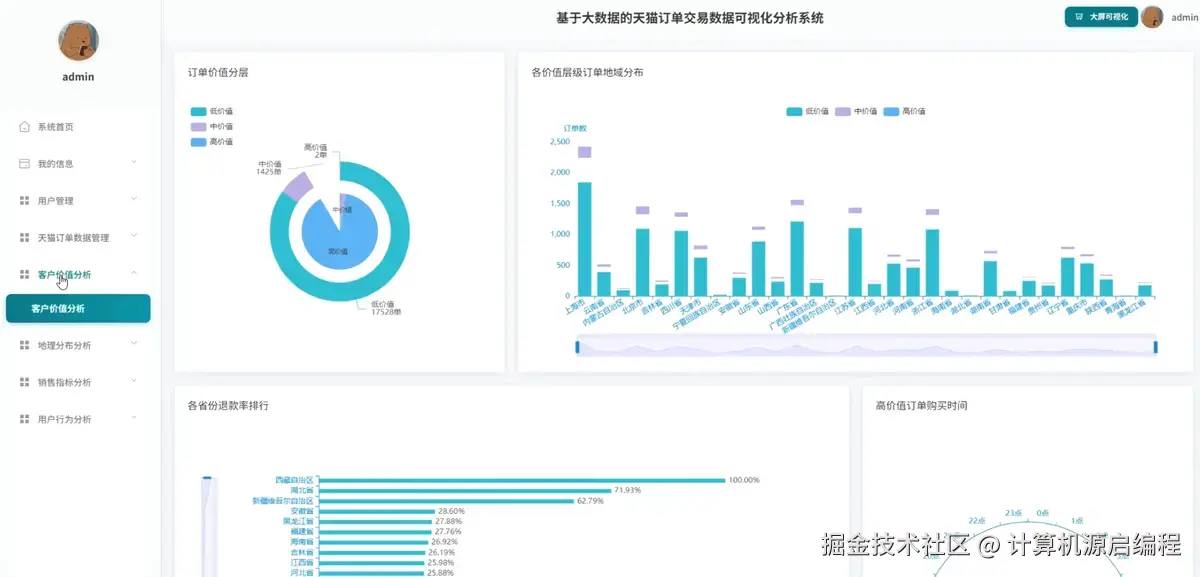Click the right handle of bar chart zoom slider

tap(1156, 347)
